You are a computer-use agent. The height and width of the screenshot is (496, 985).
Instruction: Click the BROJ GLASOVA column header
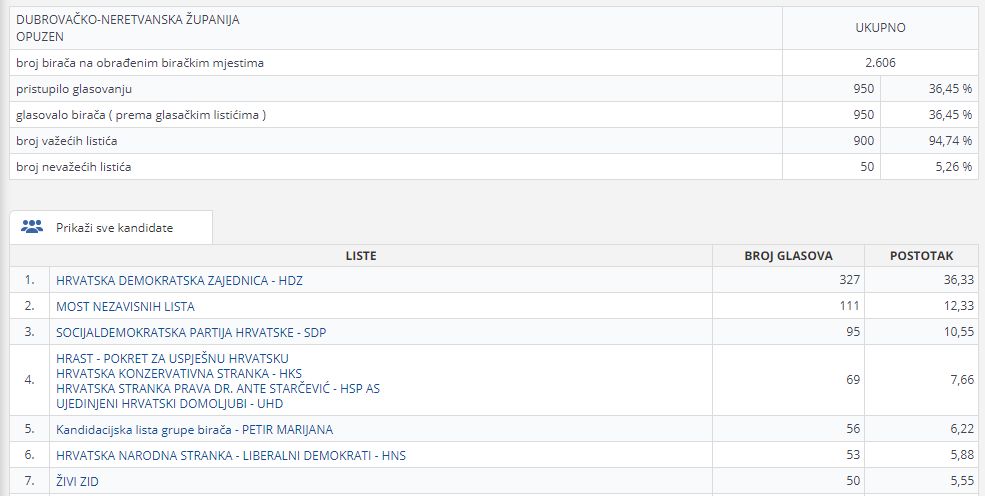tap(788, 256)
